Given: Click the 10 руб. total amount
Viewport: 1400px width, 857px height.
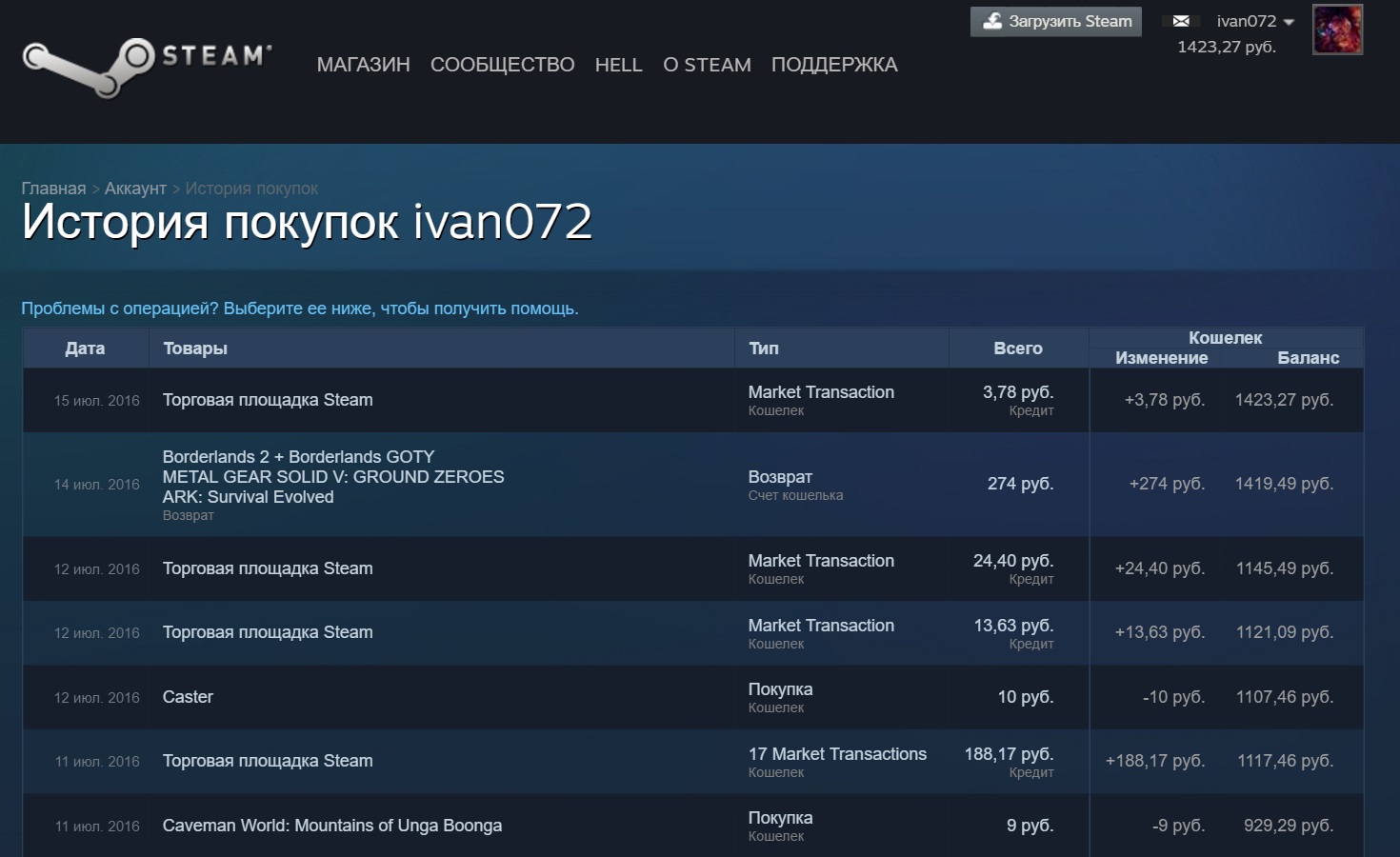Looking at the screenshot, I should [x=1026, y=697].
